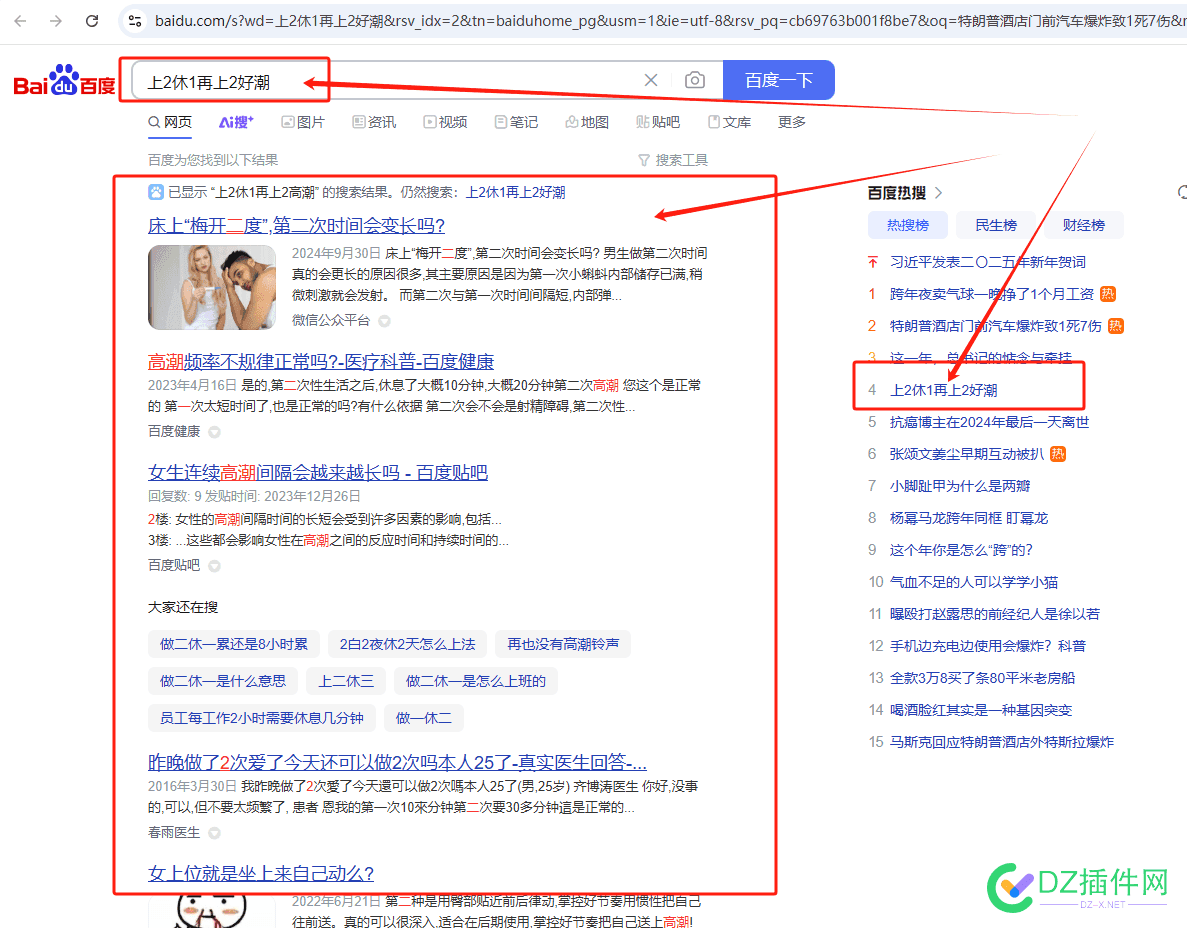The image size is (1187, 928).
Task: Open hot topic 习近平发表二〇二五年新年贺词
Action: [x=988, y=262]
